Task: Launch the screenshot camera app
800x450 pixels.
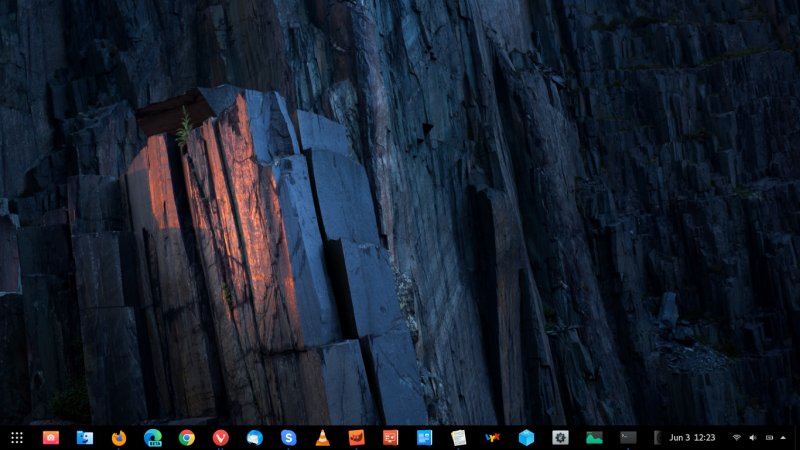Action: (x=51, y=438)
